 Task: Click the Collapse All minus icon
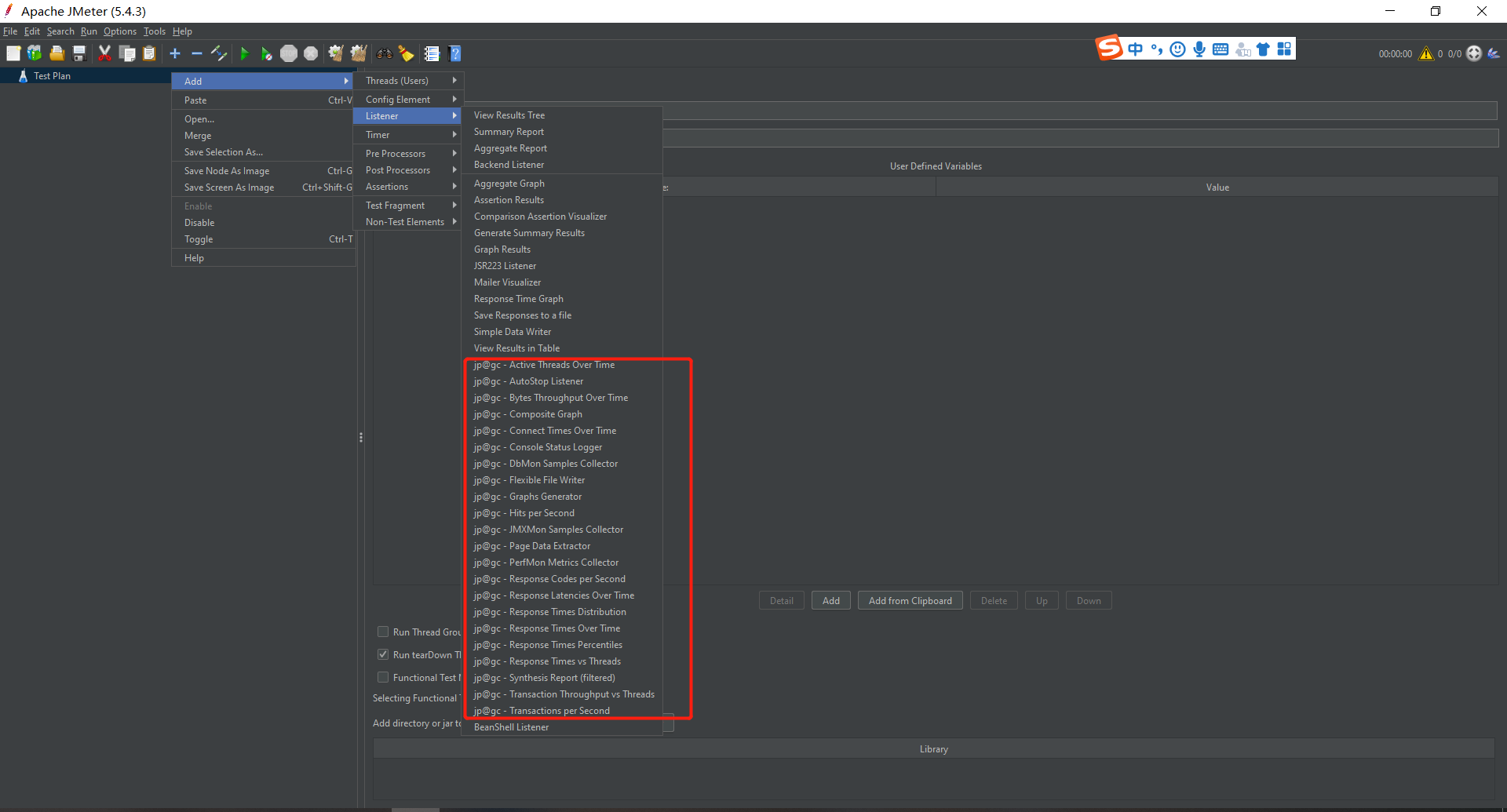[x=197, y=53]
